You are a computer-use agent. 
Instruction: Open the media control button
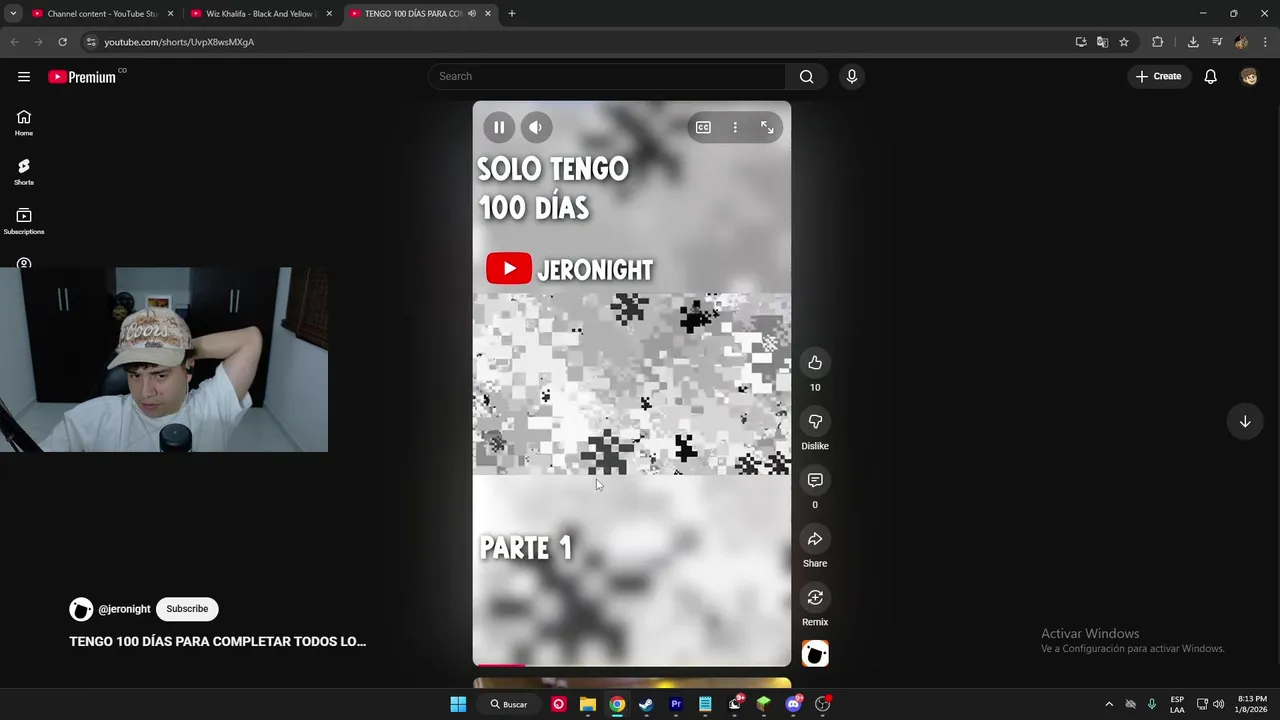point(1217,42)
